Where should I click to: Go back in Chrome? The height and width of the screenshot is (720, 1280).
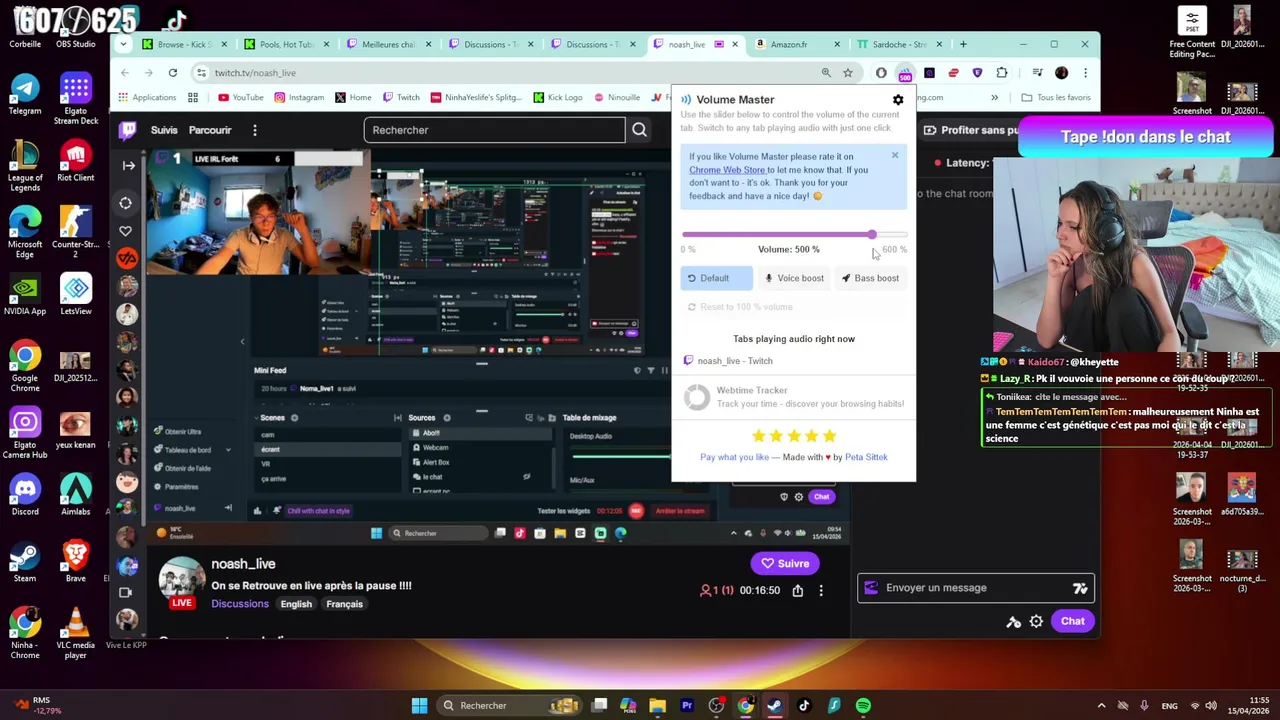click(125, 73)
